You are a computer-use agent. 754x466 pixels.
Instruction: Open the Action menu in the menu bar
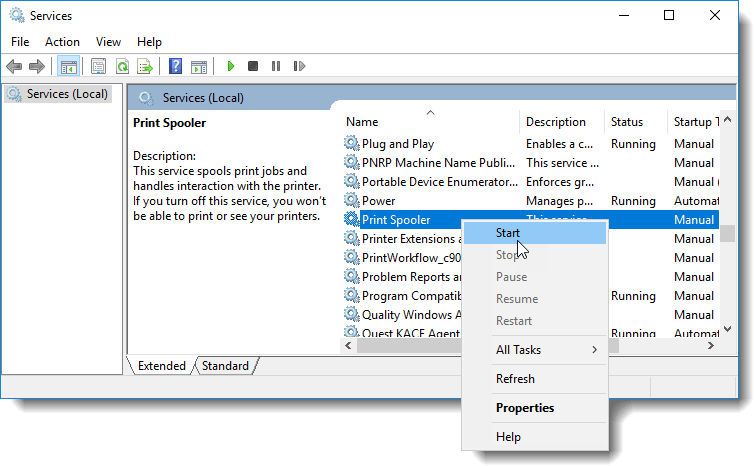tap(62, 42)
